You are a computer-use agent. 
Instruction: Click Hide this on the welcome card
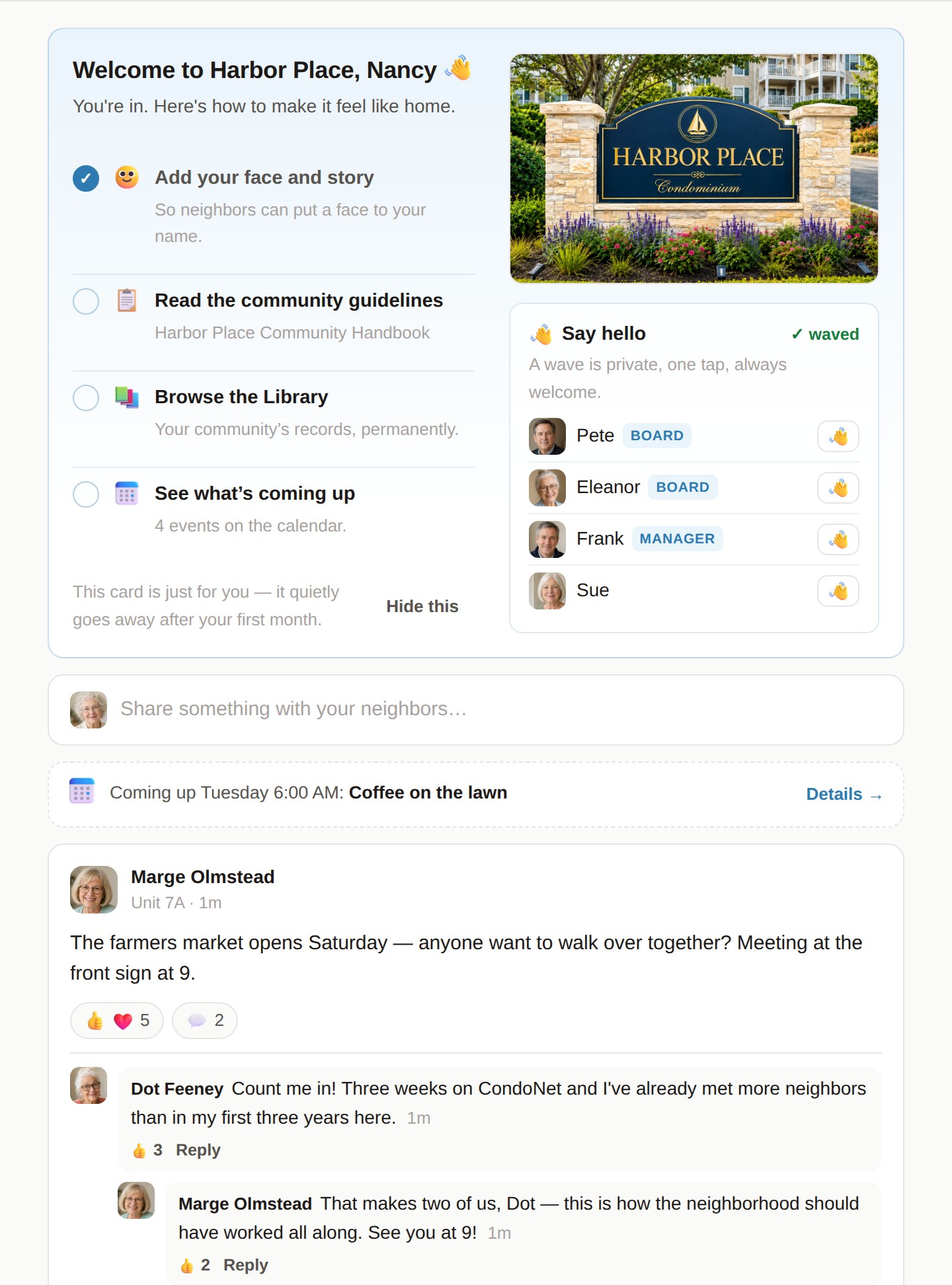(422, 606)
